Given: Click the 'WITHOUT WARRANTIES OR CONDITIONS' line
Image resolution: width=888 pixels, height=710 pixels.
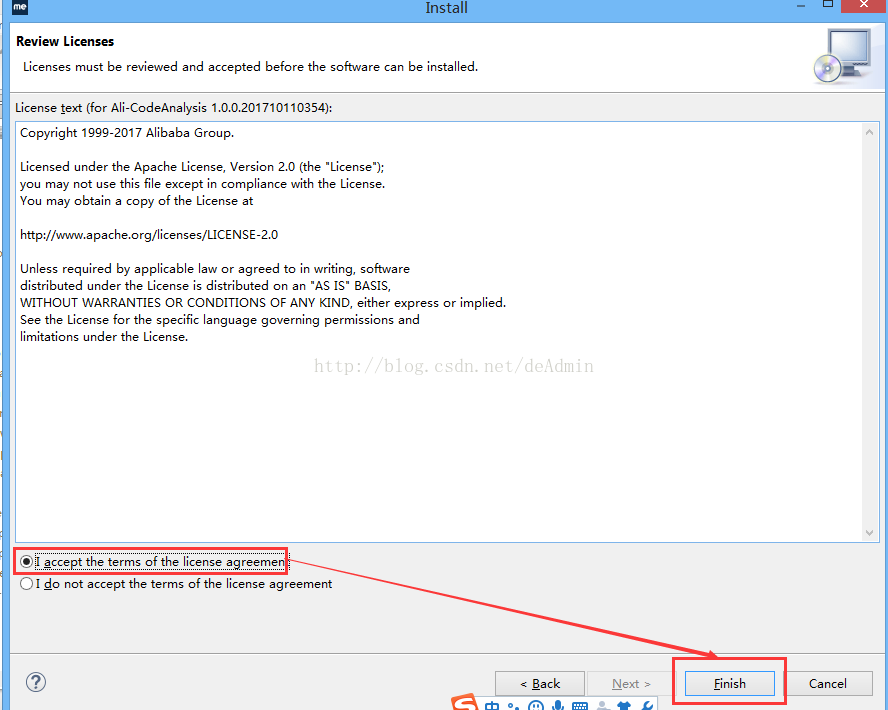Looking at the screenshot, I should tap(263, 303).
